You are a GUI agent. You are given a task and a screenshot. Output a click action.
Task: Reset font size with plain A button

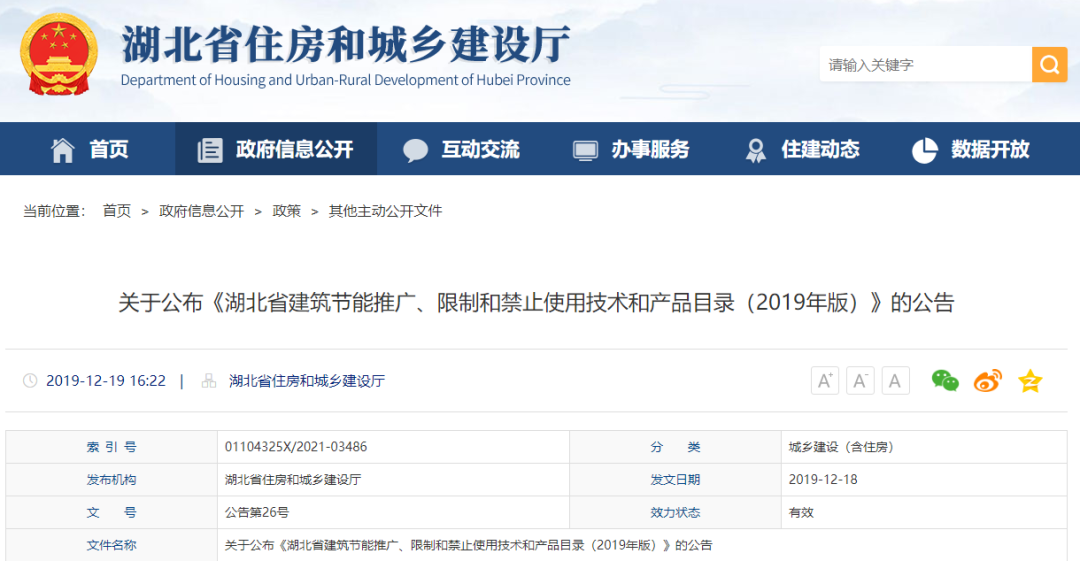point(895,381)
